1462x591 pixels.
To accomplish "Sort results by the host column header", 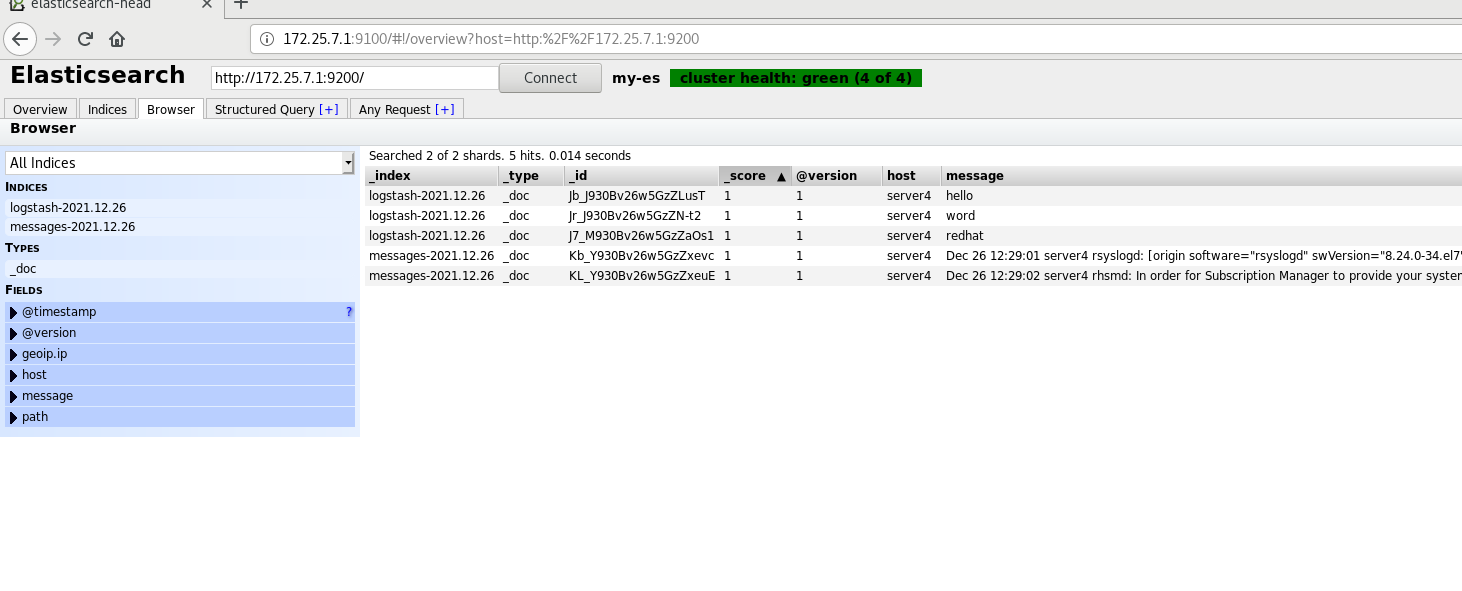I will click(912, 176).
